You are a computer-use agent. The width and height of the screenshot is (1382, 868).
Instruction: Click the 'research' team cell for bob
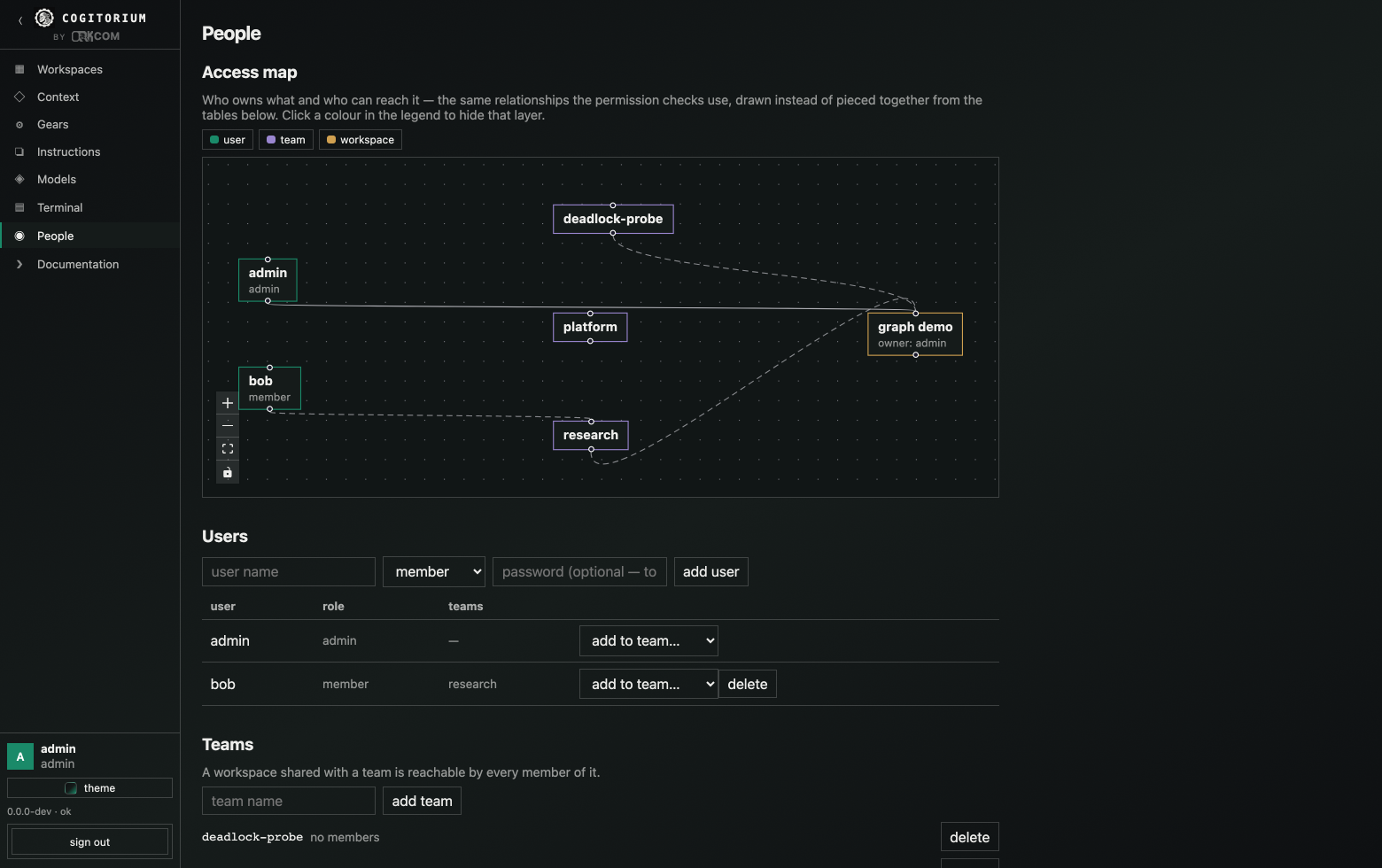(x=472, y=684)
